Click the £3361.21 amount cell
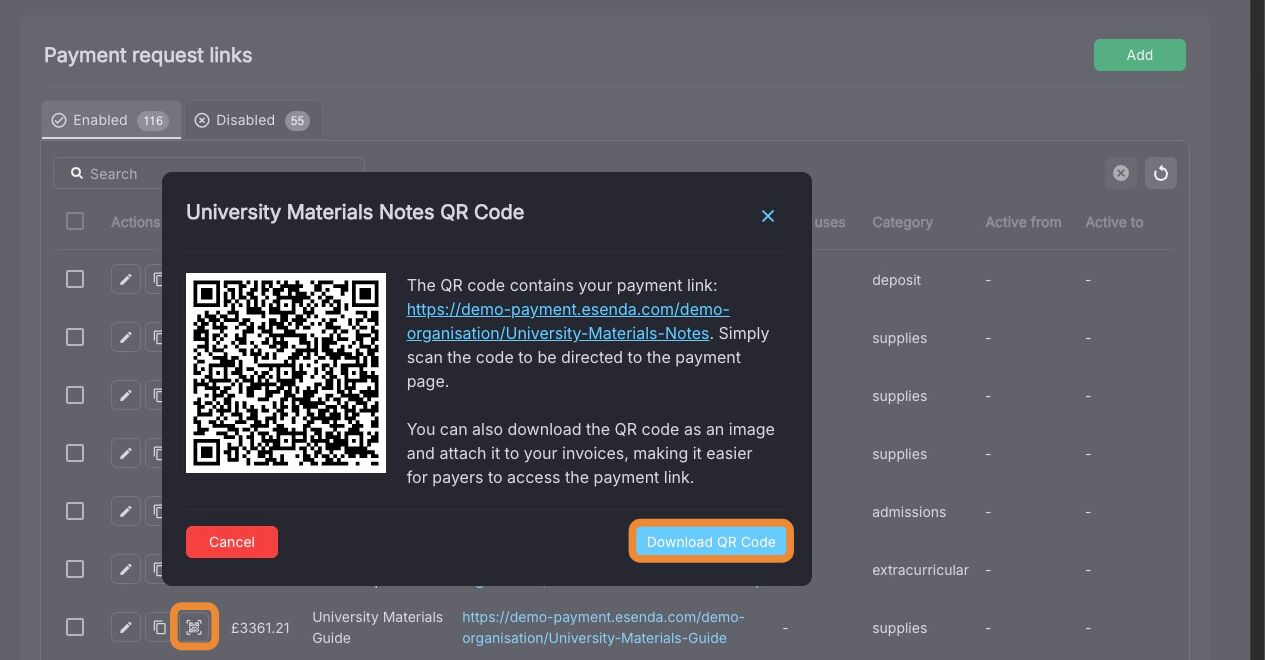1265x660 pixels. [260, 628]
